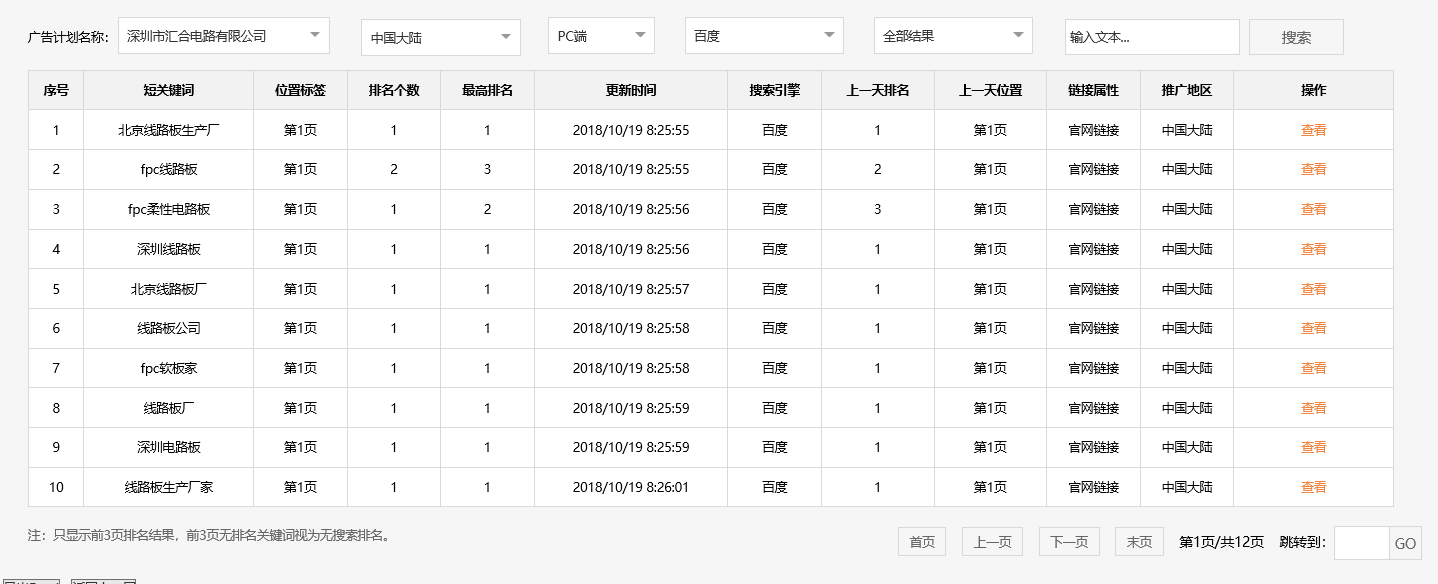
Task: Open the 全部结果 results filter dropdown
Action: click(952, 35)
